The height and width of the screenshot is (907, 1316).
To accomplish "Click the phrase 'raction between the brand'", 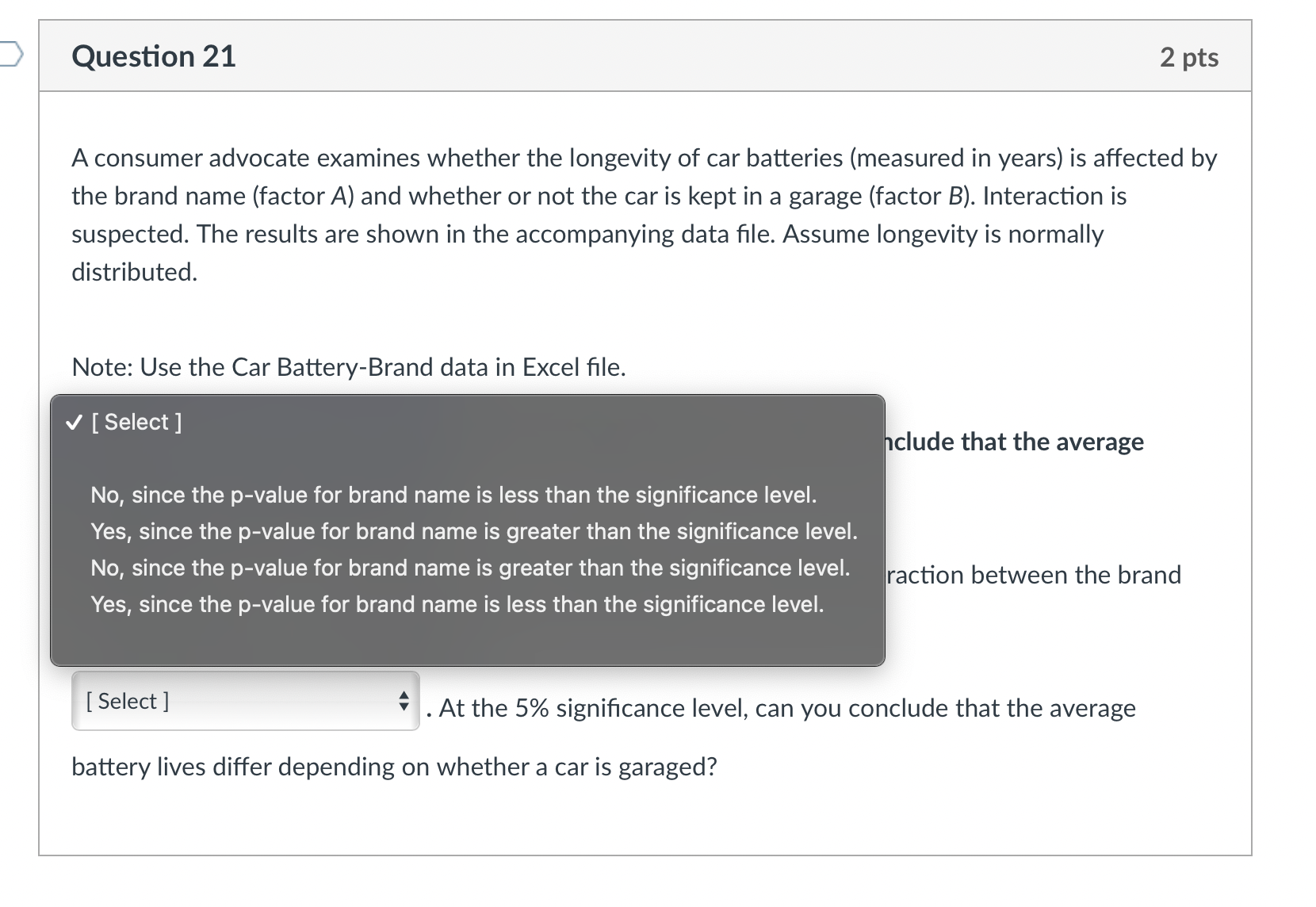I will pyautogui.click(x=1031, y=576).
